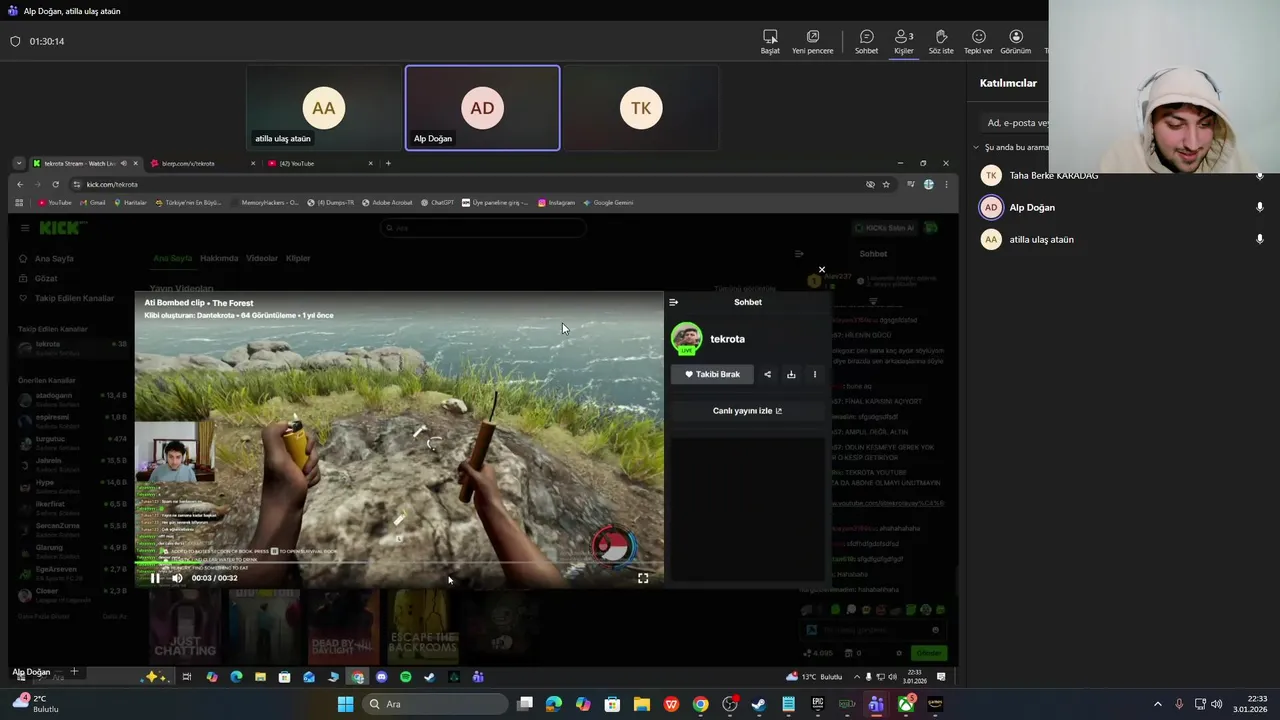Open the Videolar channel tab
Image resolution: width=1280 pixels, height=720 pixels.
point(262,258)
